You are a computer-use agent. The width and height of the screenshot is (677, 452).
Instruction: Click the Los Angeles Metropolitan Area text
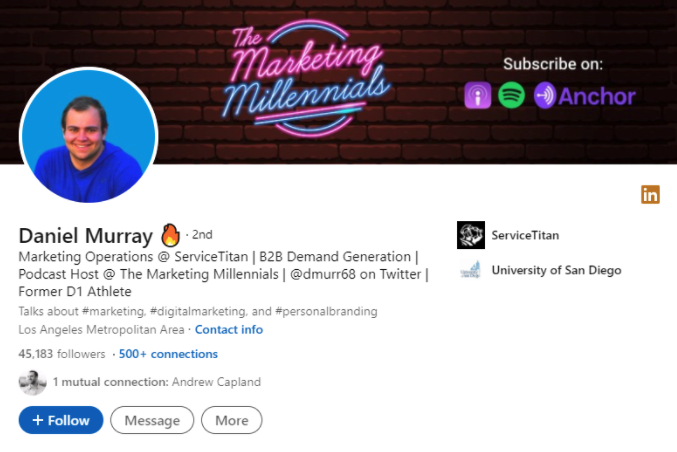101,330
